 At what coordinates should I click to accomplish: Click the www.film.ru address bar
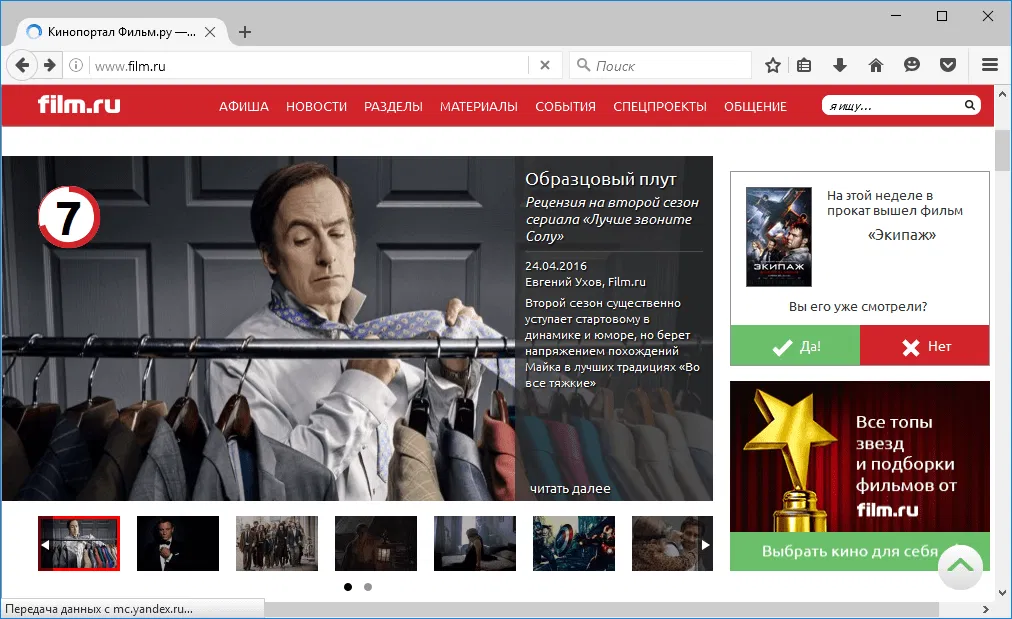coord(310,65)
